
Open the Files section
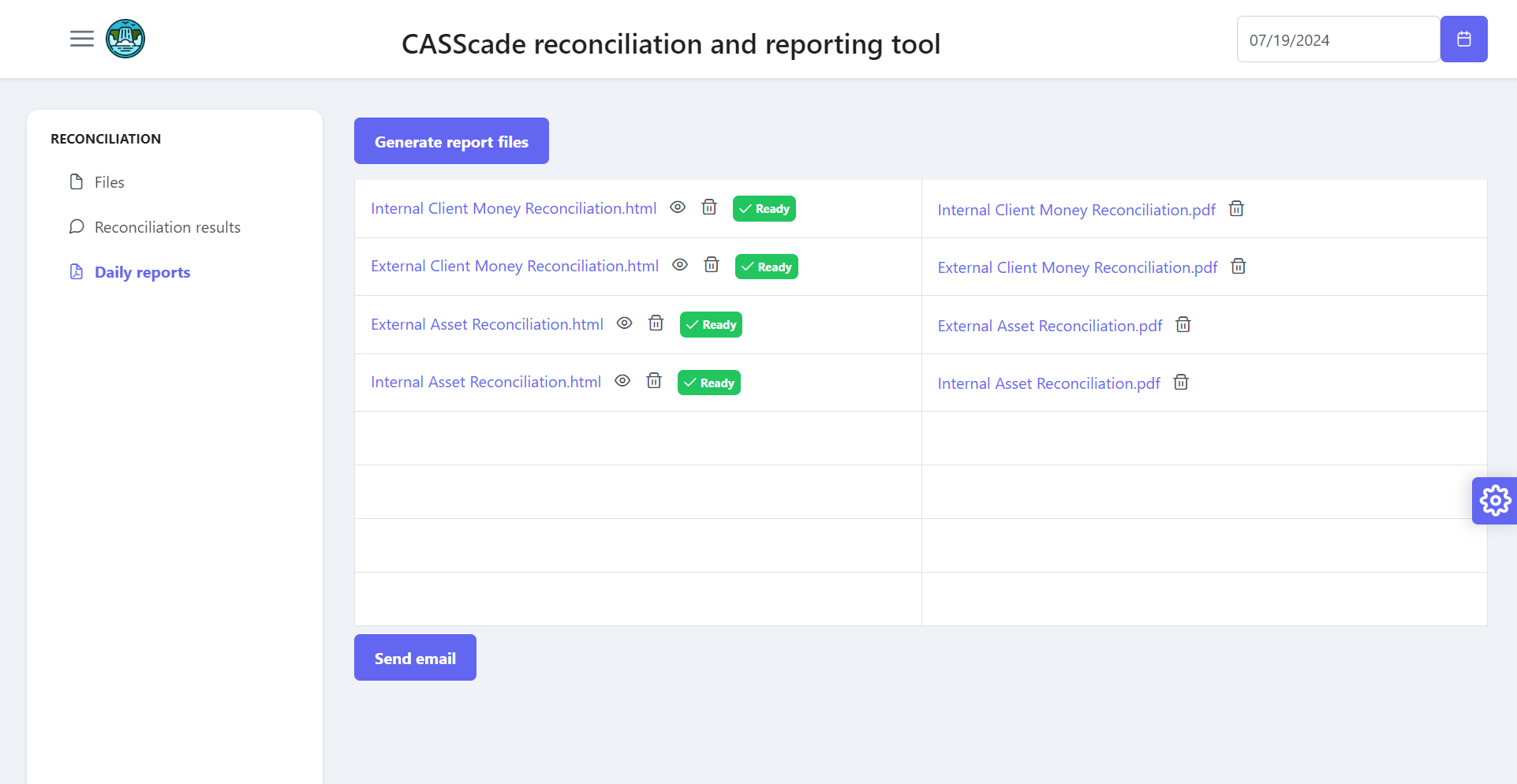click(109, 181)
